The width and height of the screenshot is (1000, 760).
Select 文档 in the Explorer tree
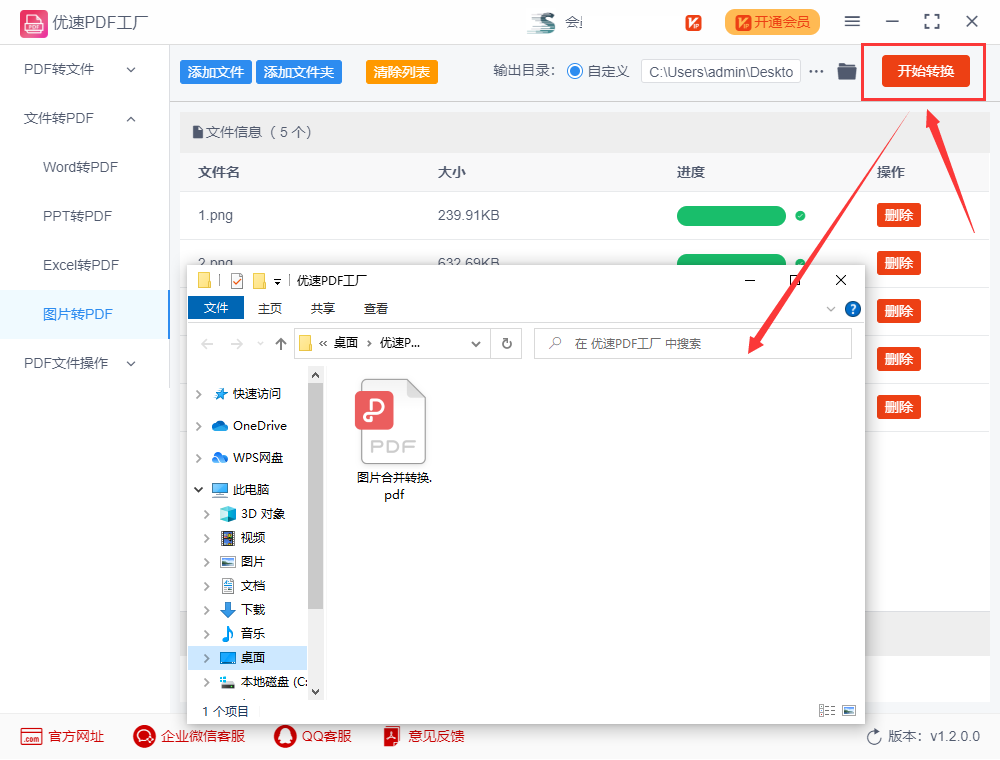click(253, 586)
